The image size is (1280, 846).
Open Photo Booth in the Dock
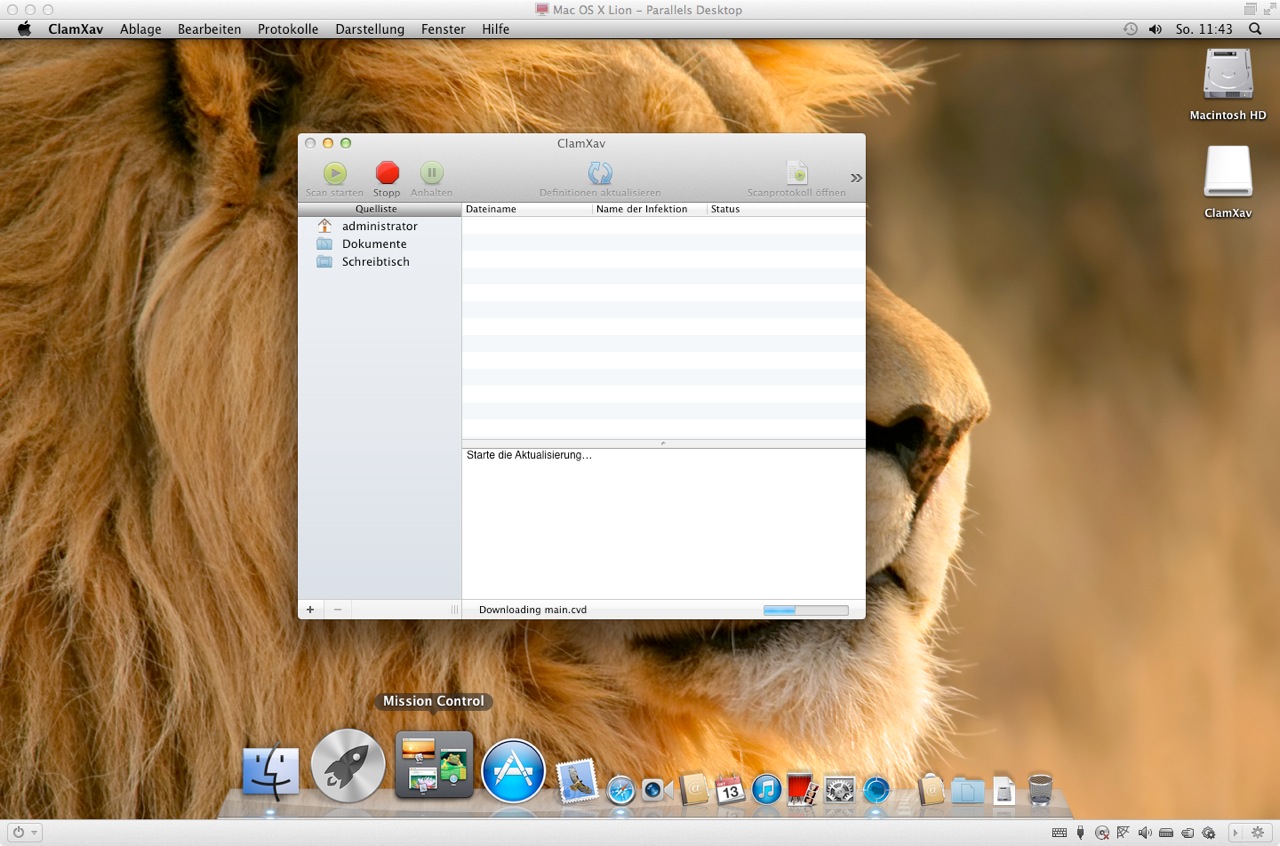(803, 789)
